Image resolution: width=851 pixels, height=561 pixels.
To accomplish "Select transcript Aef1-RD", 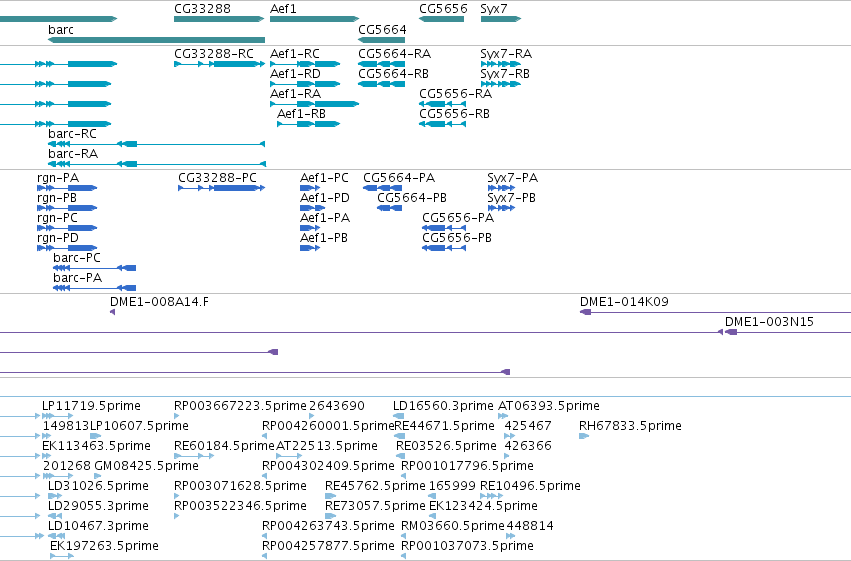I will [x=295, y=74].
